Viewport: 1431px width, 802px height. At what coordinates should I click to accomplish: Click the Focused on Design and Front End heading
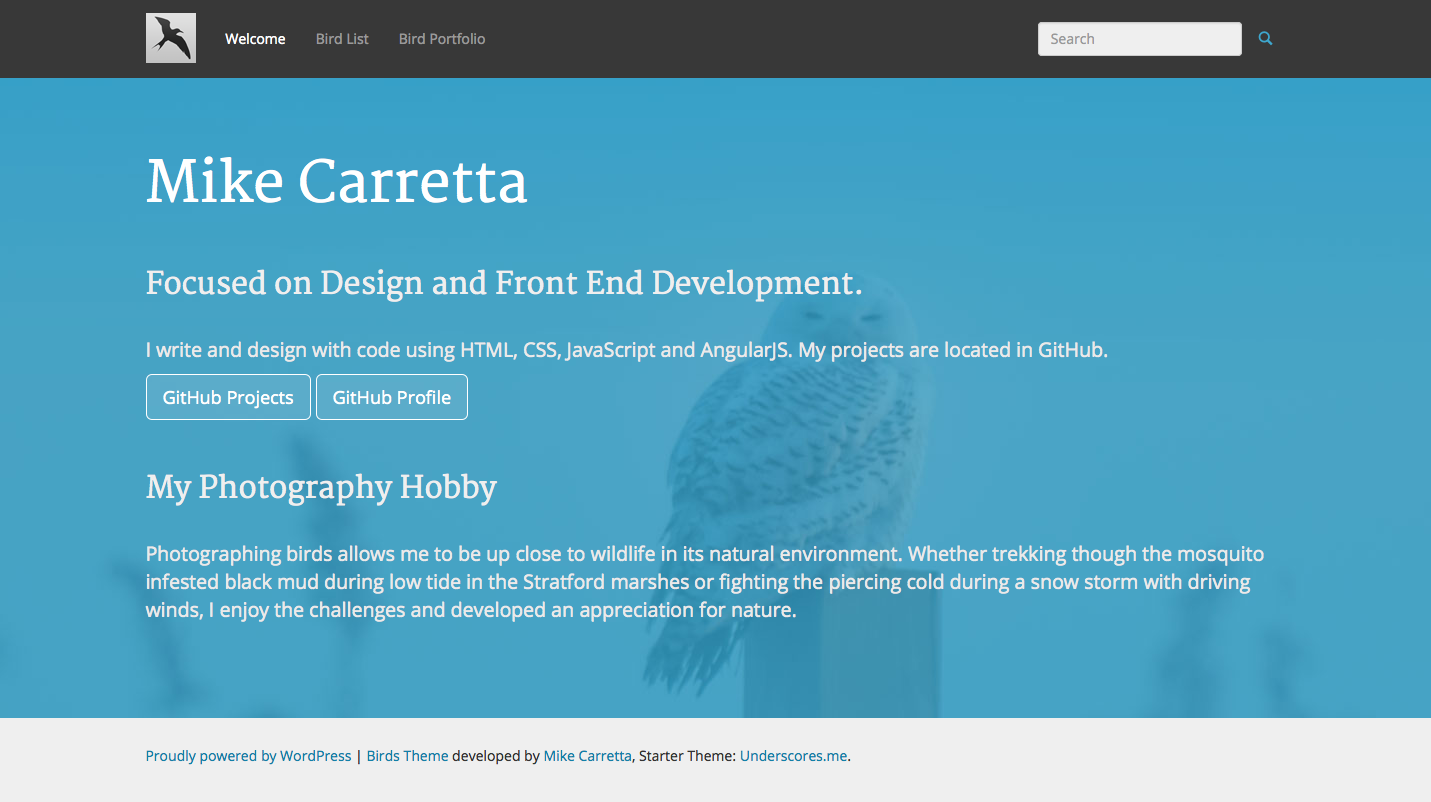coord(504,284)
